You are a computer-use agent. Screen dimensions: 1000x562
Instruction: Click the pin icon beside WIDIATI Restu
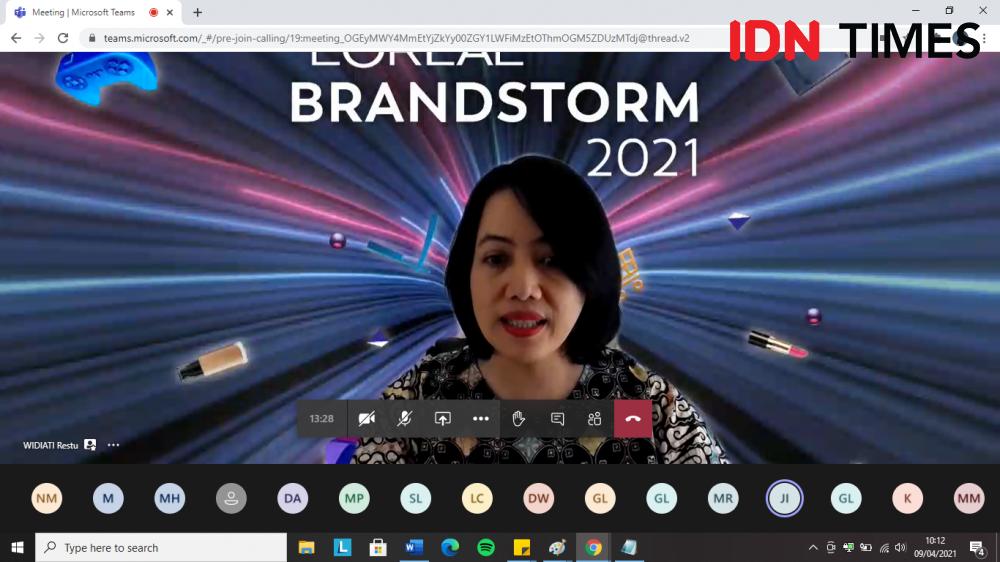pos(90,445)
